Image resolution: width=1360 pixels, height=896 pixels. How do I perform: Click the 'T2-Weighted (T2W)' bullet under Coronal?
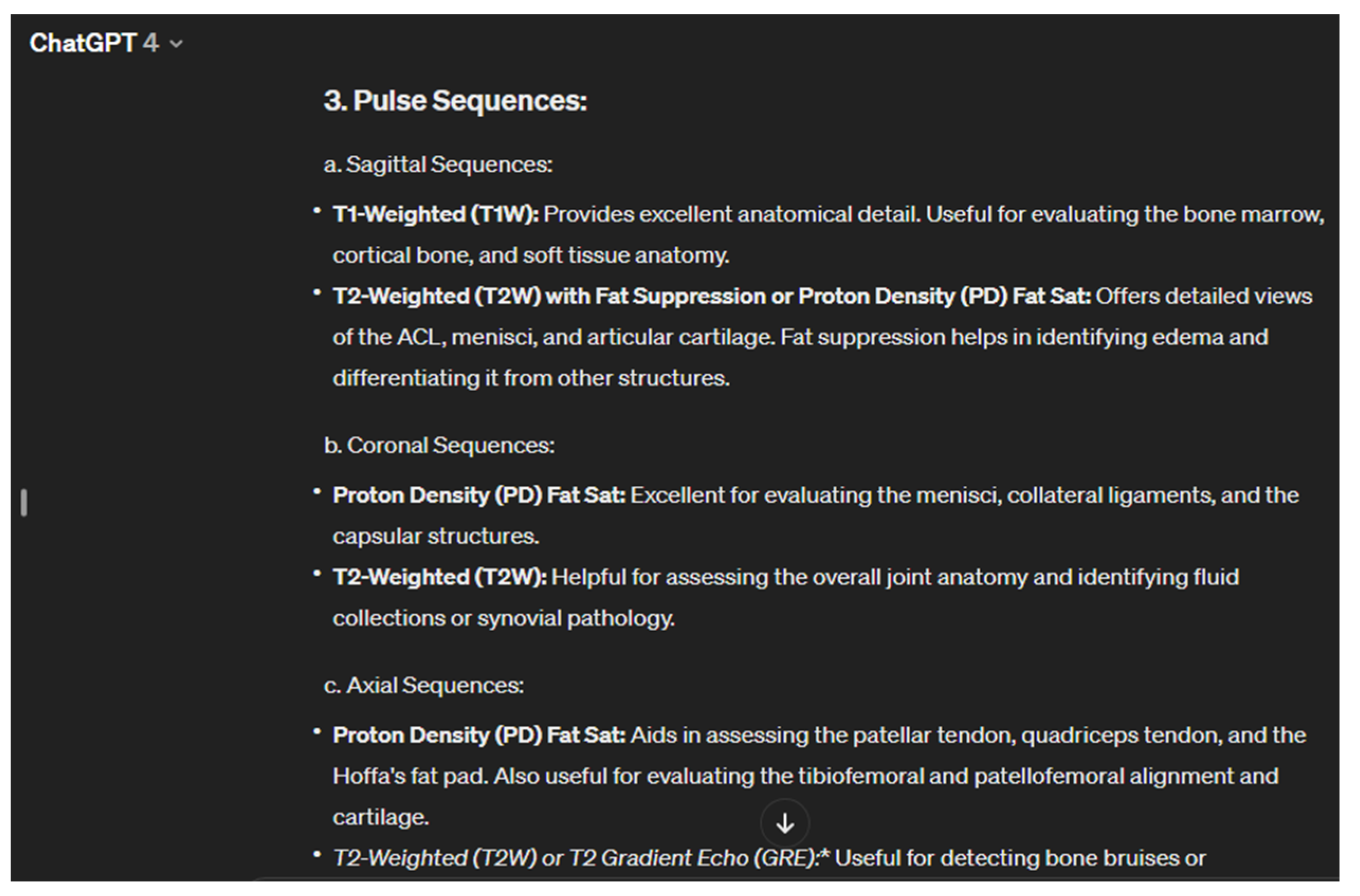440,577
